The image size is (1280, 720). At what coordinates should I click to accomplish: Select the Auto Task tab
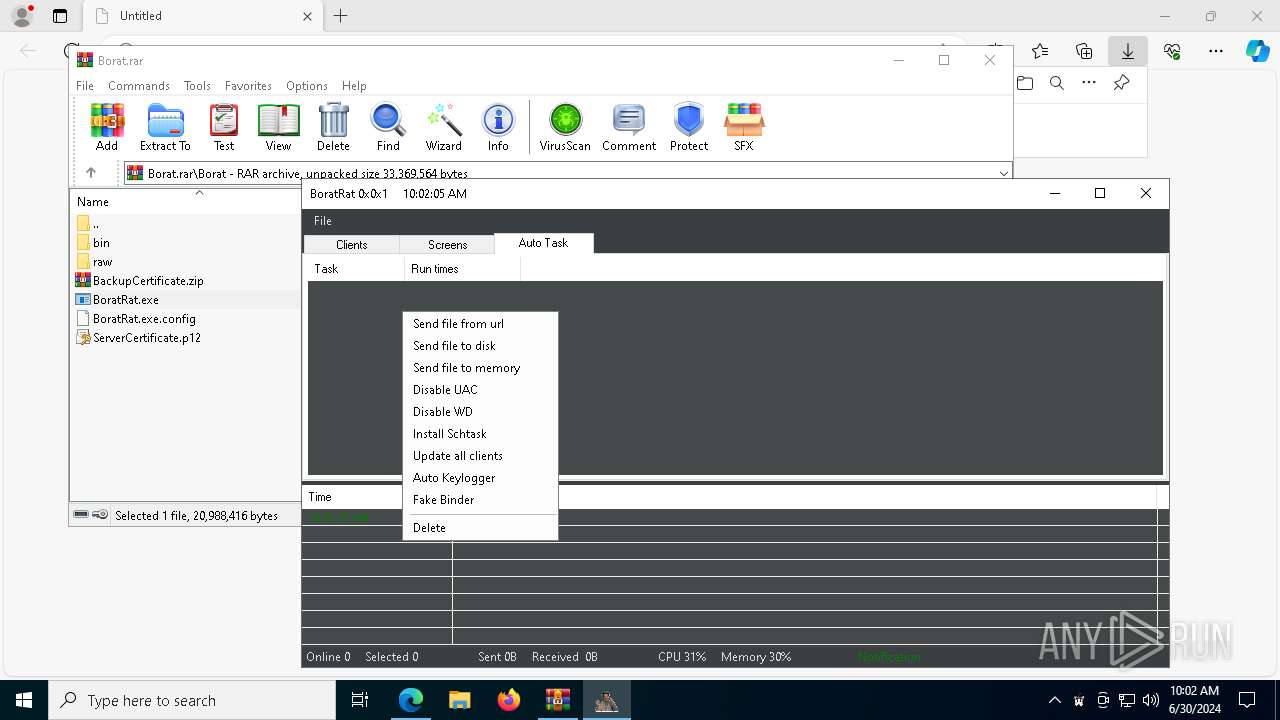pos(543,243)
